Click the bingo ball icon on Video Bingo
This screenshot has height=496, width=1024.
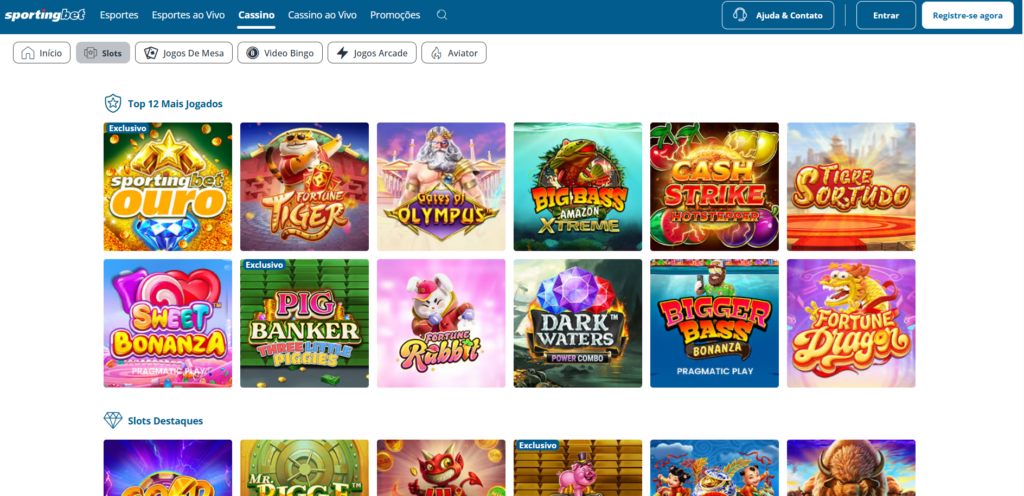[x=252, y=53]
